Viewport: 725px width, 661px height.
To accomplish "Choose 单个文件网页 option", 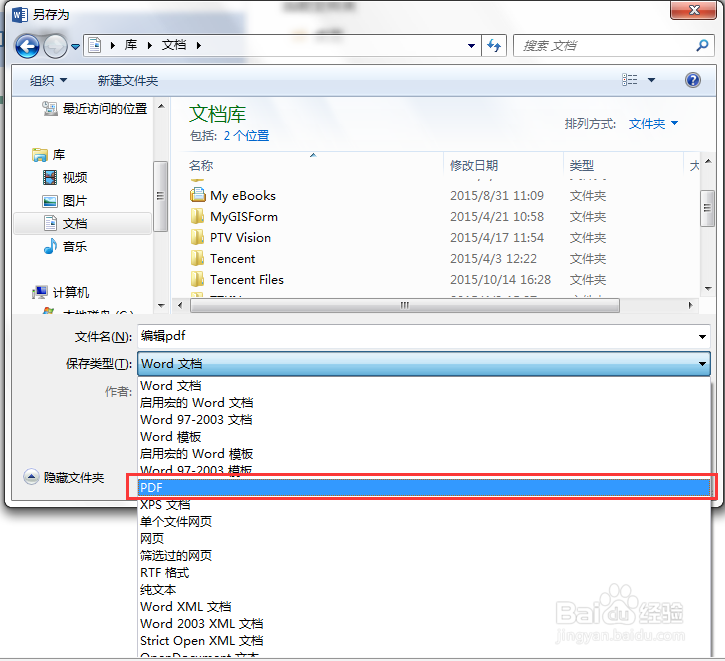I will tap(424, 521).
